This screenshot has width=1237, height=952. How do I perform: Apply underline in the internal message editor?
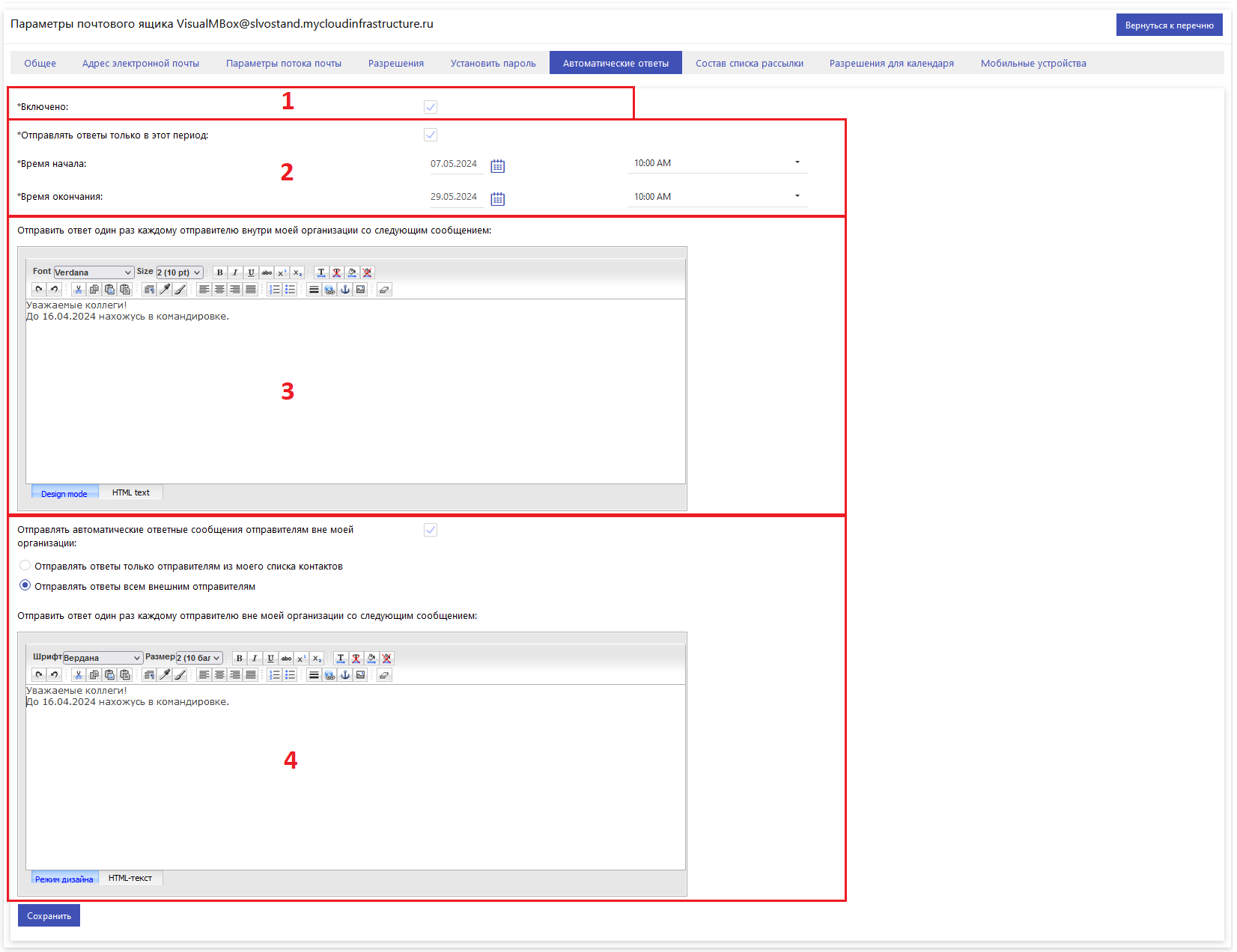pyautogui.click(x=251, y=272)
